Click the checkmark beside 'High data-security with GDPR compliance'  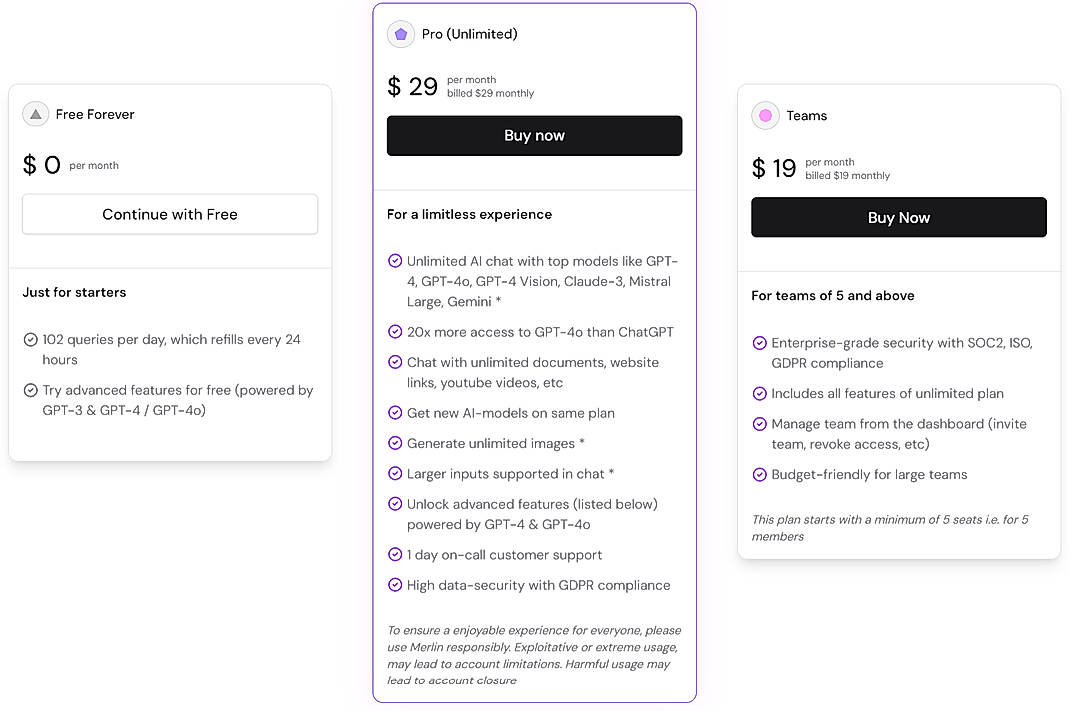point(394,585)
